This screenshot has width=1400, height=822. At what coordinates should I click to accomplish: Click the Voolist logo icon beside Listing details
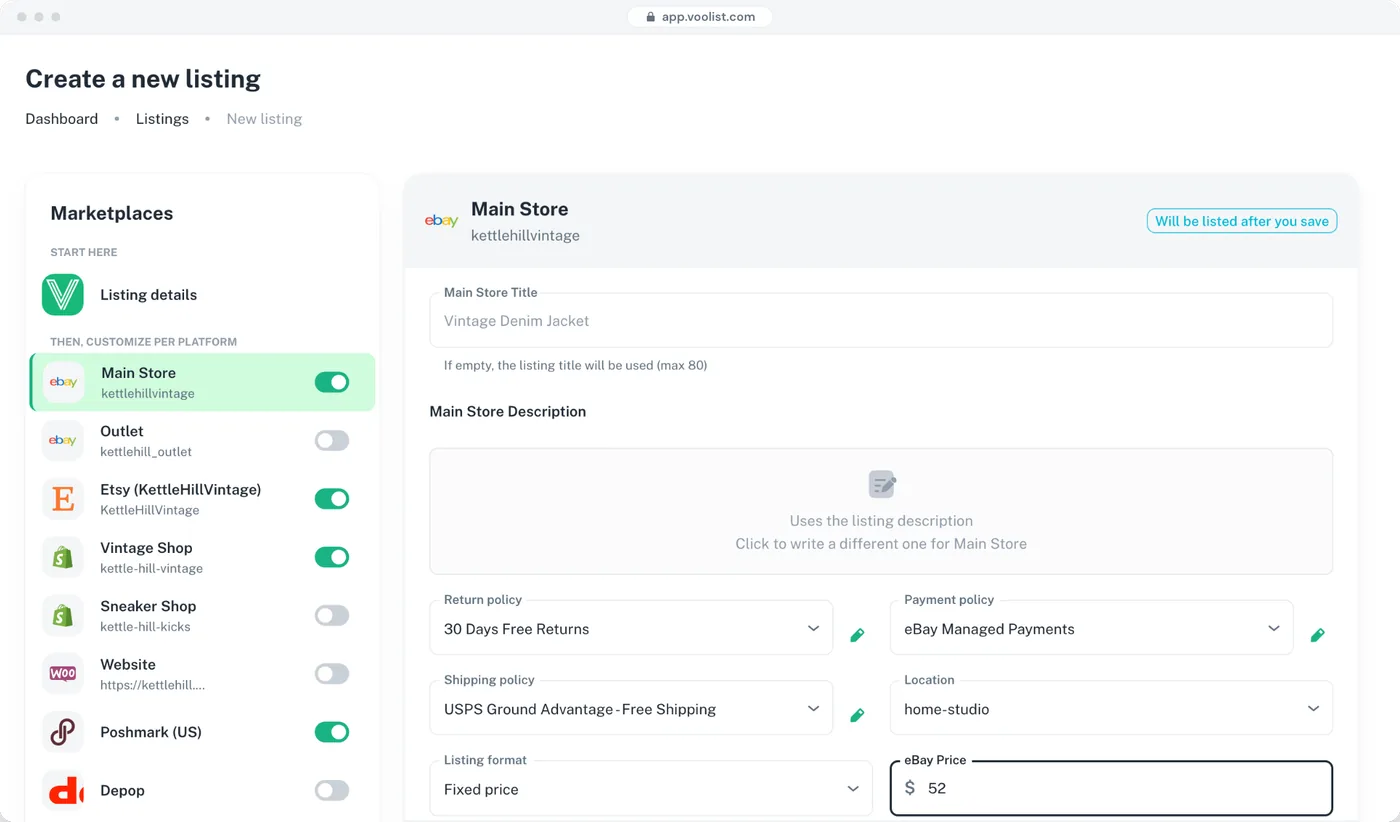click(63, 295)
